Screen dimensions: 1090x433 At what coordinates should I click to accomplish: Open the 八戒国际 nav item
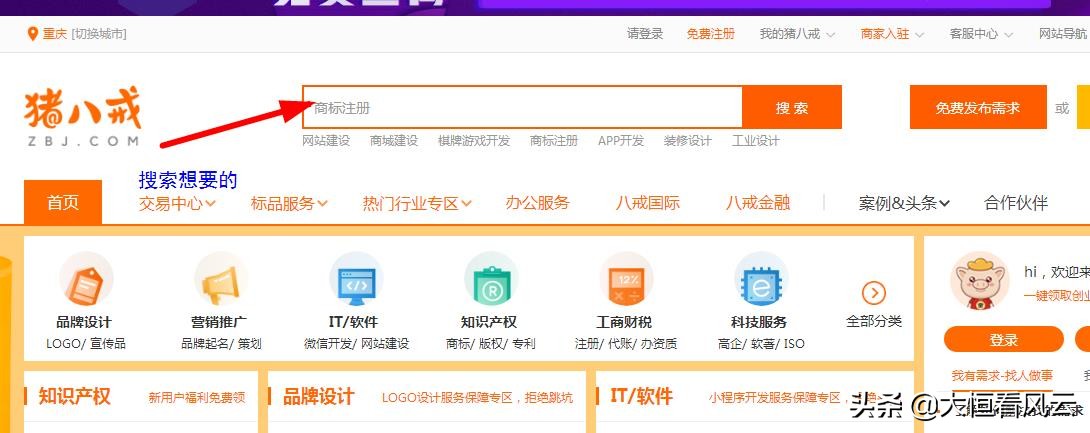(647, 203)
